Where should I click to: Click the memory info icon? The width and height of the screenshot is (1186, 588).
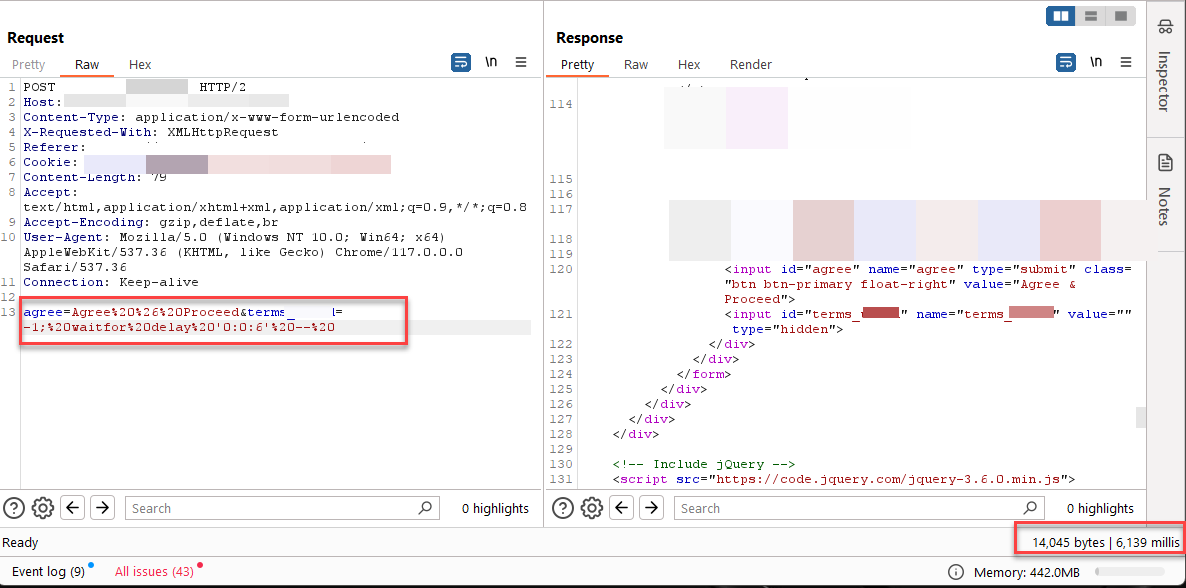(956, 571)
